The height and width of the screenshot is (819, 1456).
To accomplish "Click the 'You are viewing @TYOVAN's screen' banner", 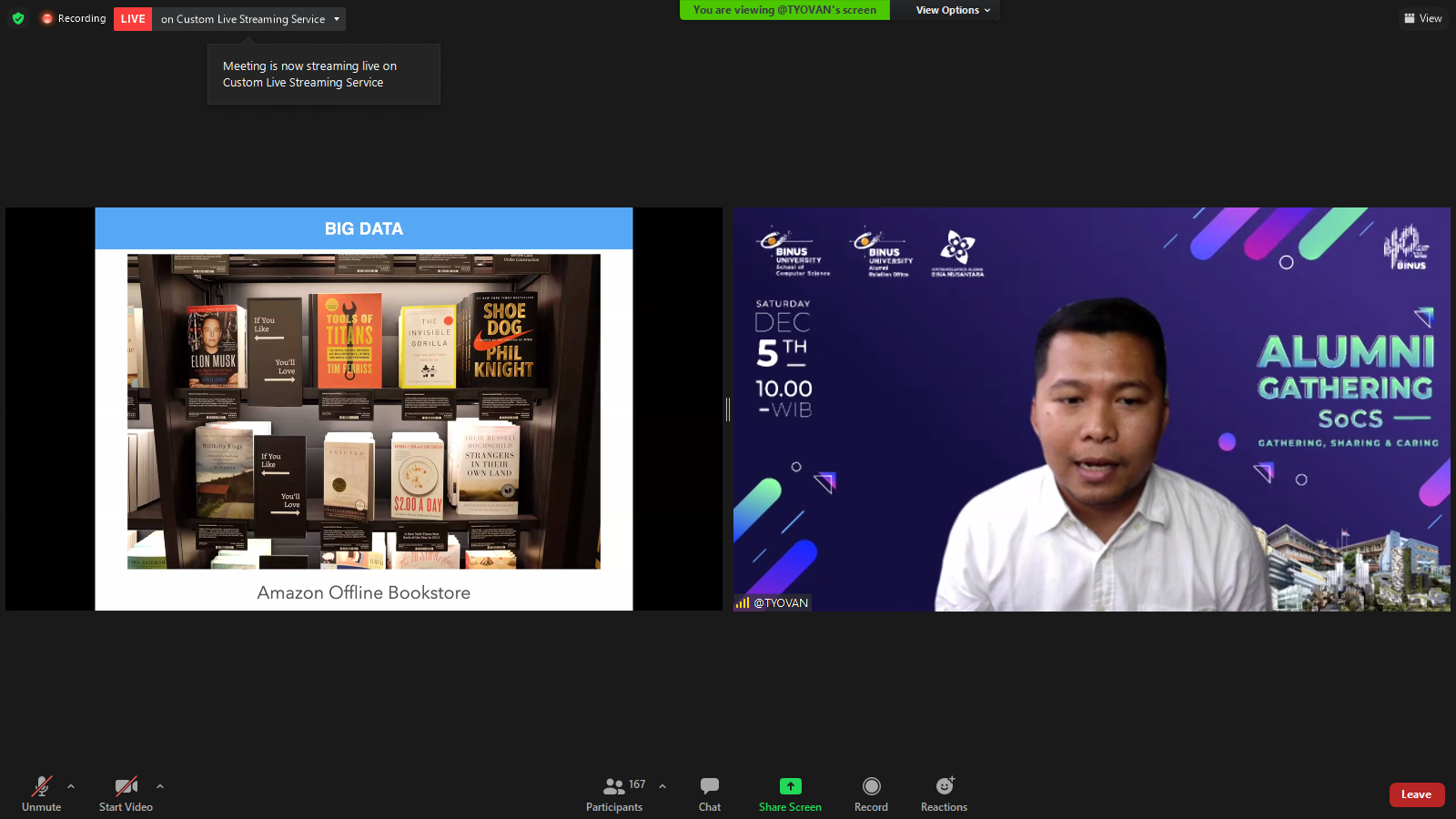I will pyautogui.click(x=784, y=10).
